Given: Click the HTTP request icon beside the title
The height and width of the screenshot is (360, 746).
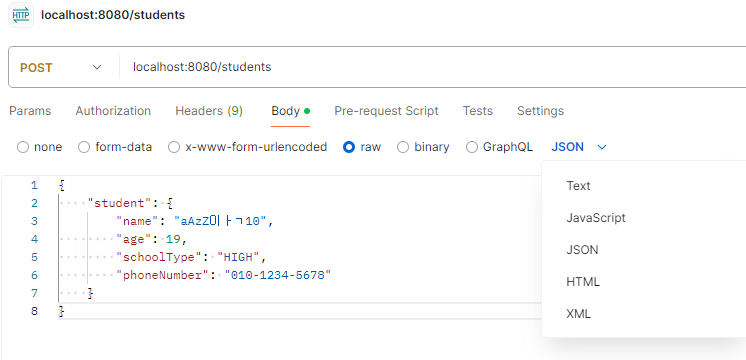Looking at the screenshot, I should [x=21, y=15].
